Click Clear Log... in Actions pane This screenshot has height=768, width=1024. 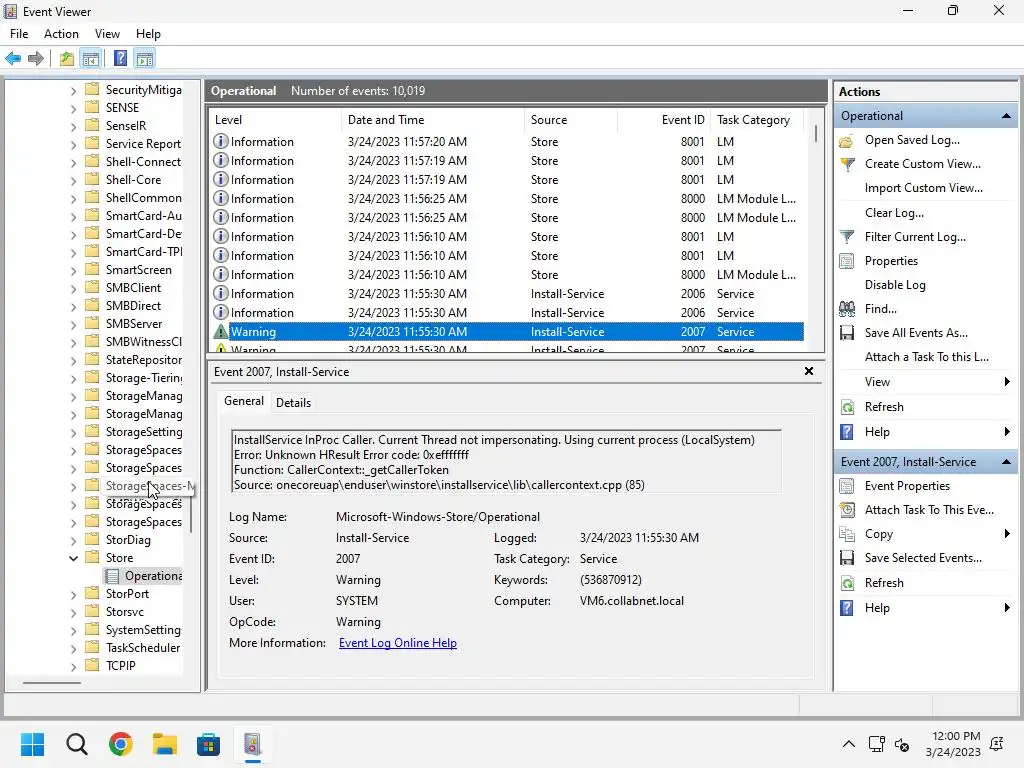894,213
